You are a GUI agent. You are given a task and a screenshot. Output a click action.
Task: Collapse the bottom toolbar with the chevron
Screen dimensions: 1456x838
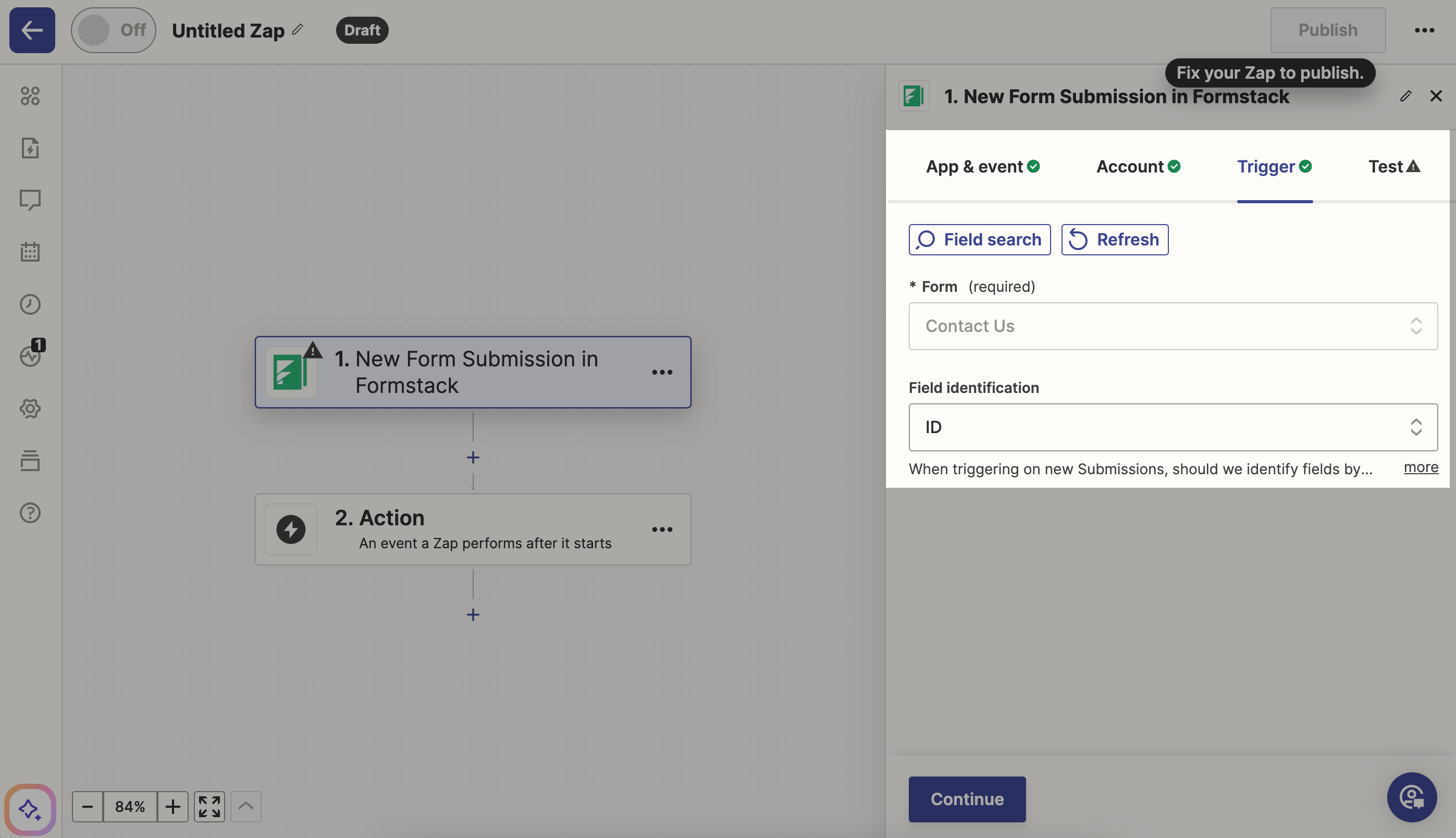pyautogui.click(x=246, y=806)
